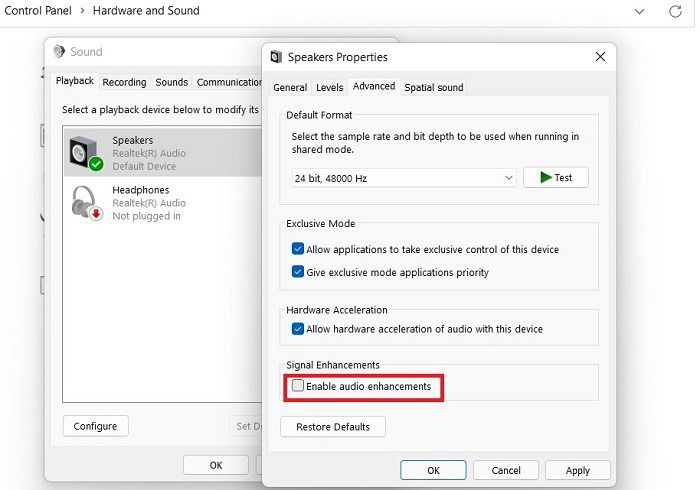This screenshot has height=490, width=700.
Task: Disable hardware acceleration of audio checkbox
Action: point(297,328)
